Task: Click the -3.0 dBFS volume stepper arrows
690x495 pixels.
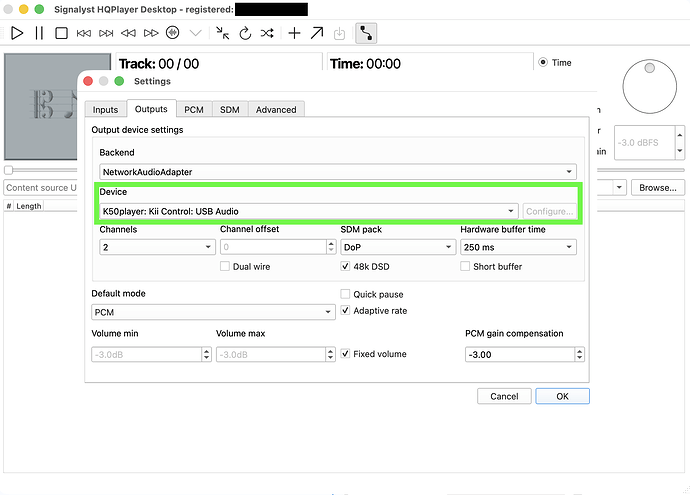Action: tap(680, 143)
